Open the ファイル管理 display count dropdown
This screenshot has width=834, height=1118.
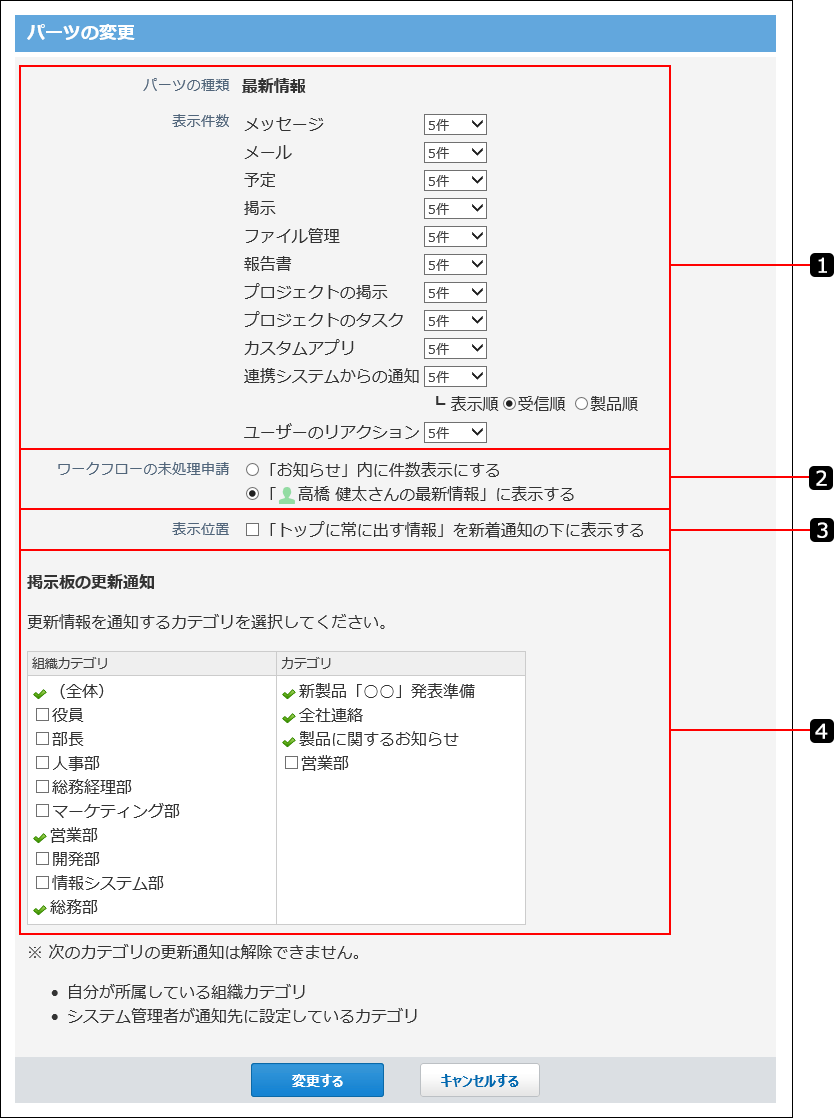click(455, 237)
